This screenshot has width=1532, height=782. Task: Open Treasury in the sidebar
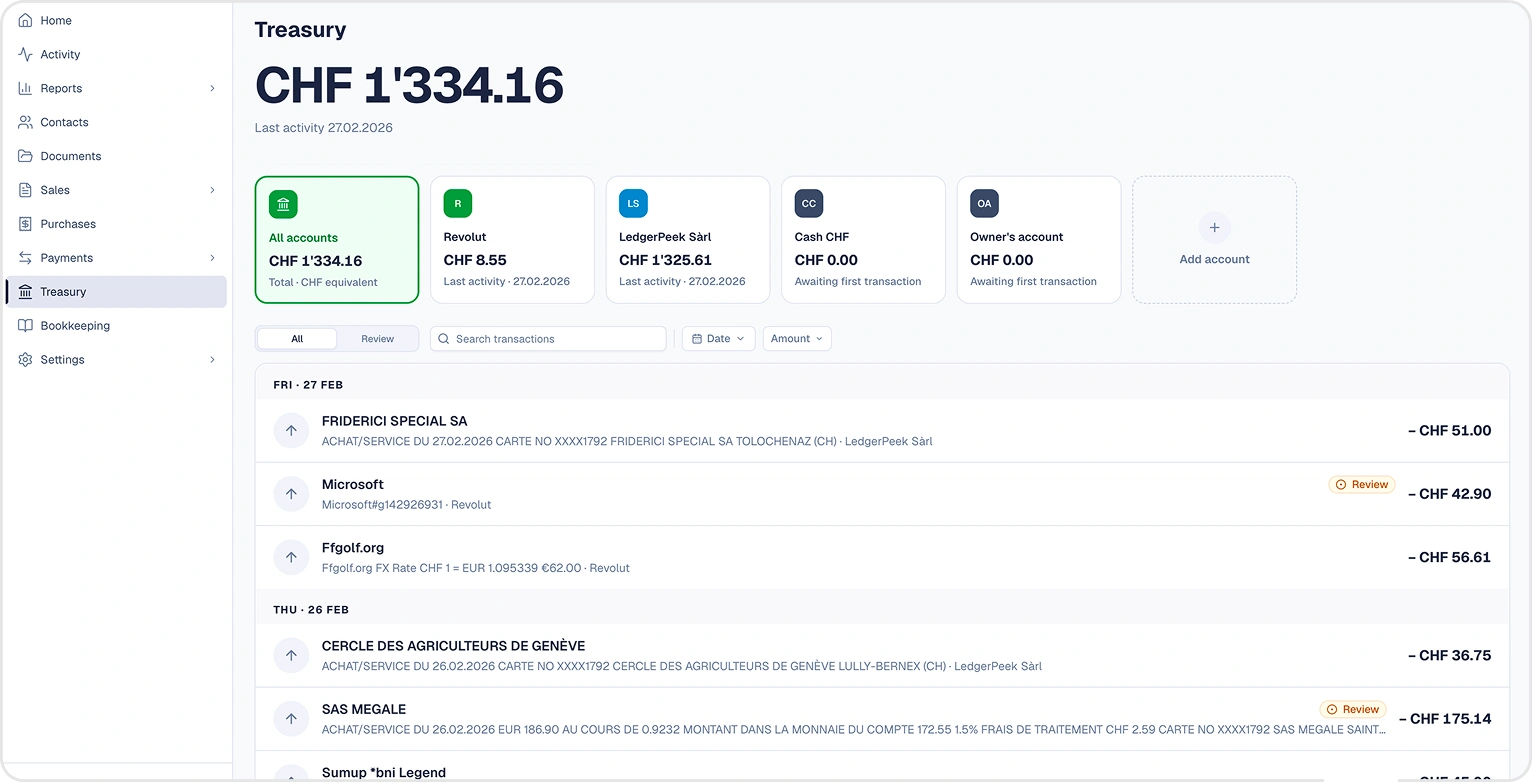[x=116, y=292]
